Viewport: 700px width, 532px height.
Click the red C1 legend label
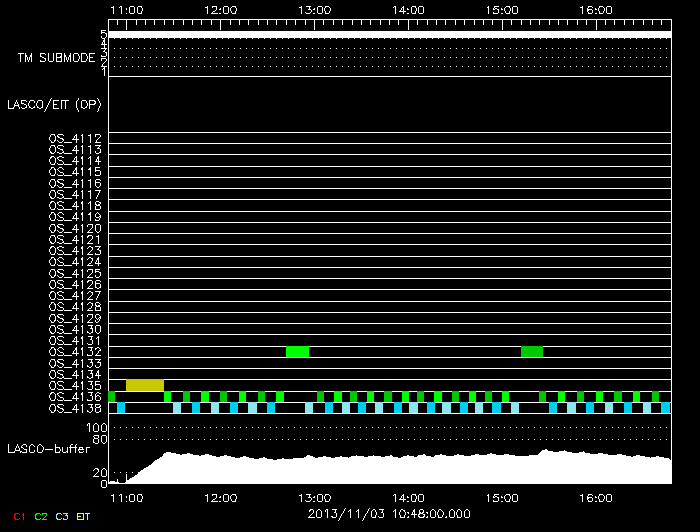click(15, 516)
